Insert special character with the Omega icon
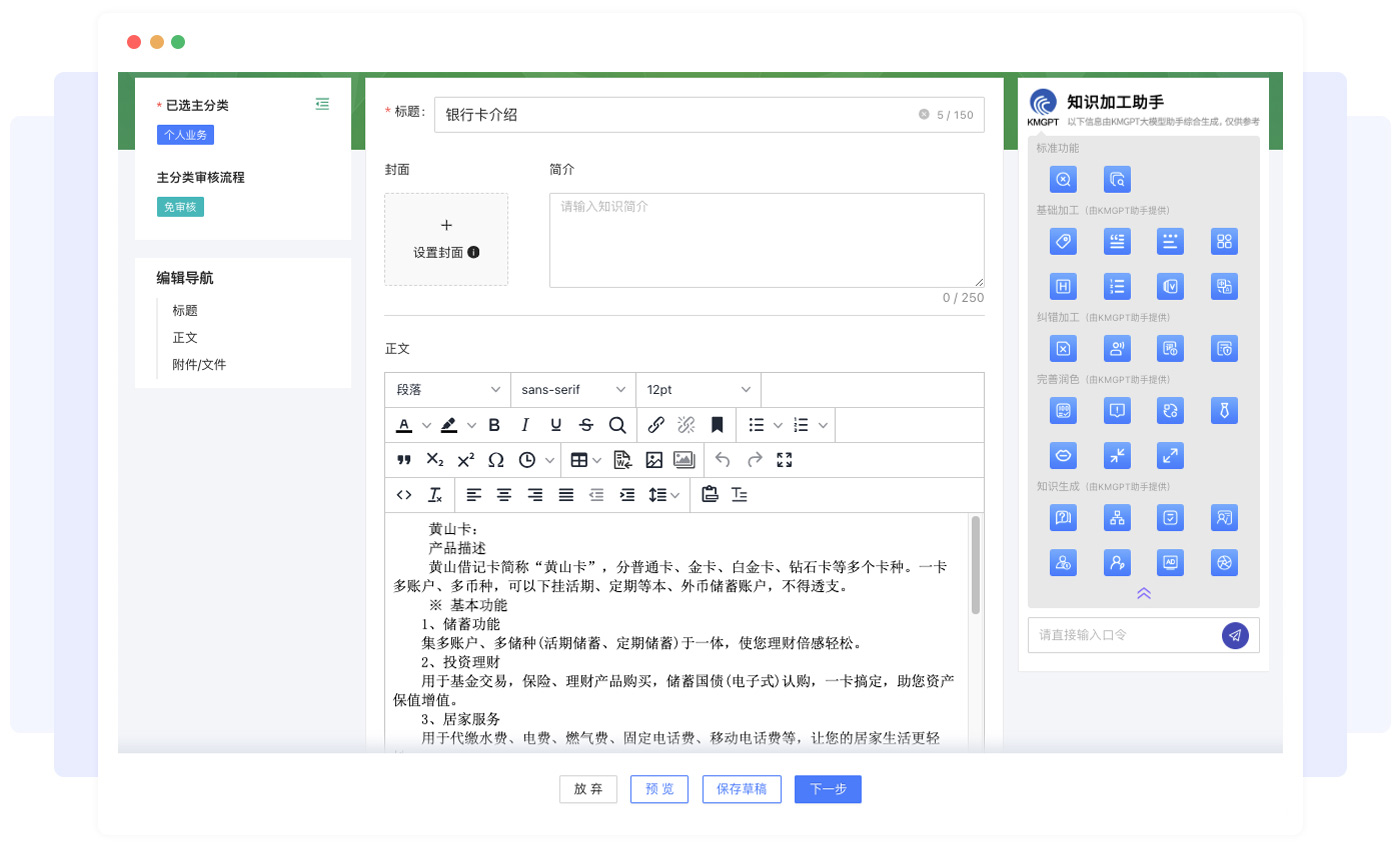Image resolution: width=1400 pixels, height=850 pixels. point(496,460)
